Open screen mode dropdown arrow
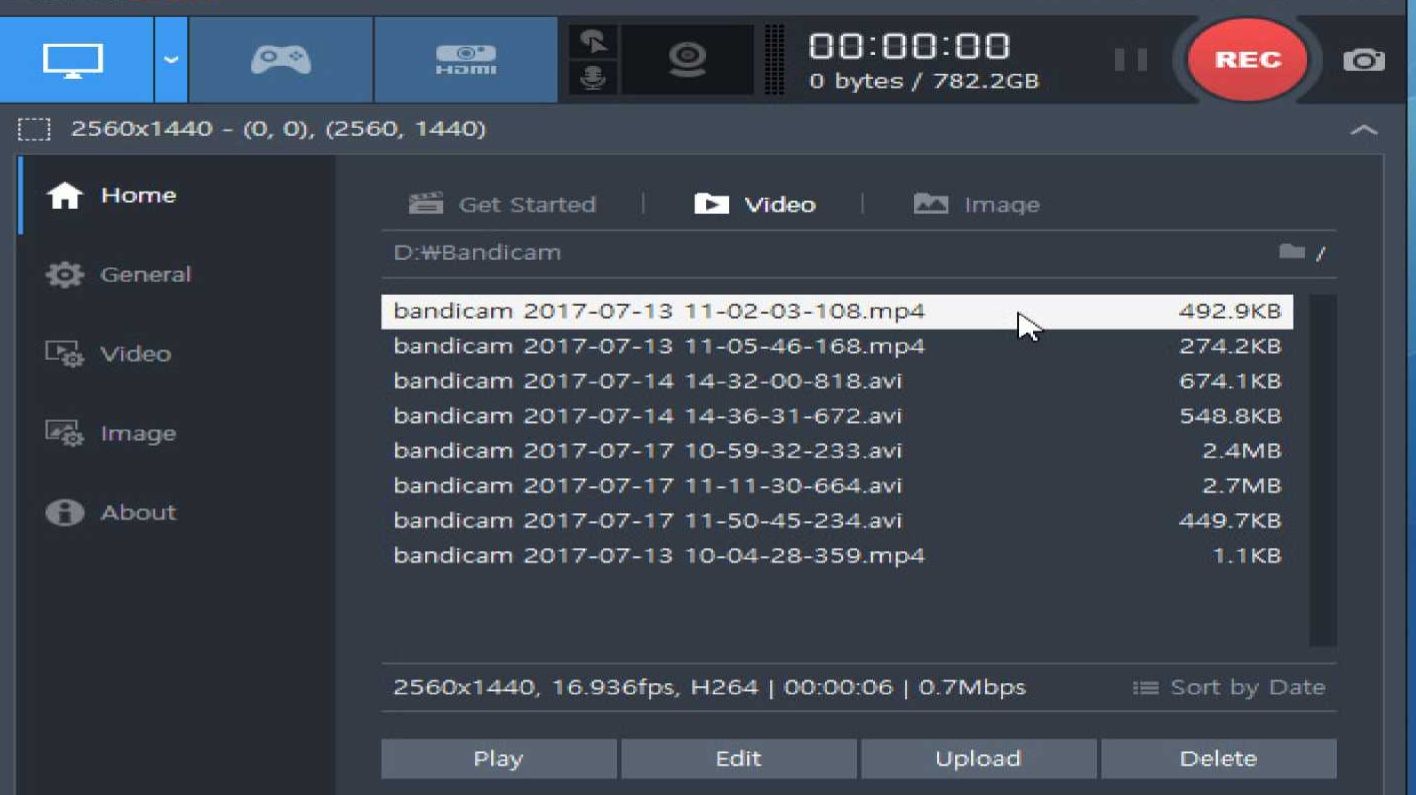Image resolution: width=1416 pixels, height=795 pixels. tap(171, 59)
